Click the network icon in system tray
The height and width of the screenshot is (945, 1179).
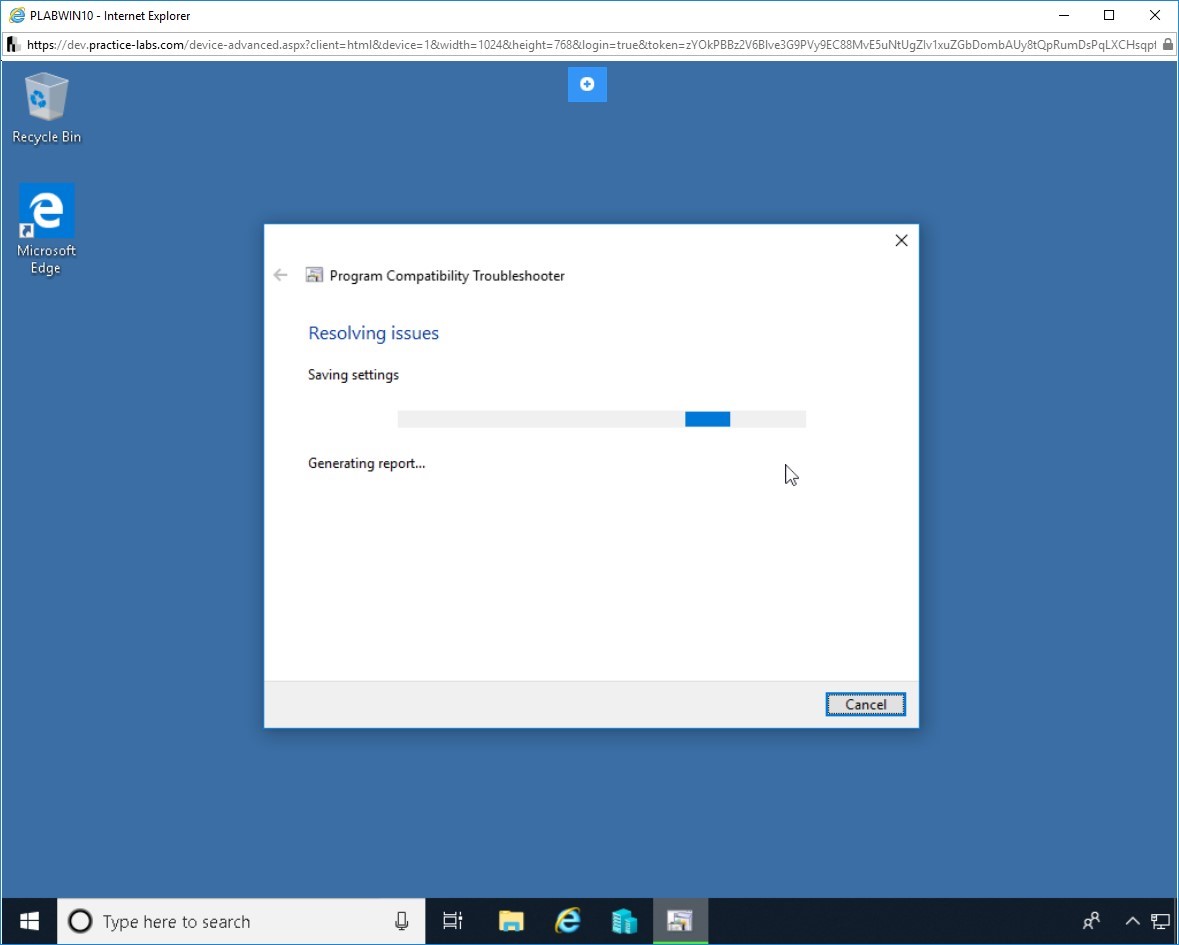click(1160, 921)
